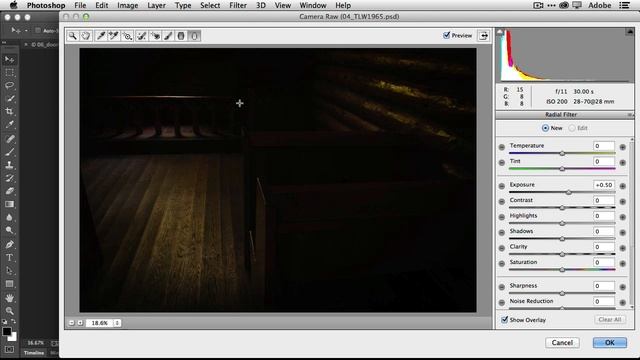Select the Adjustment Brush tool
This screenshot has height=360, width=640.
168,36
